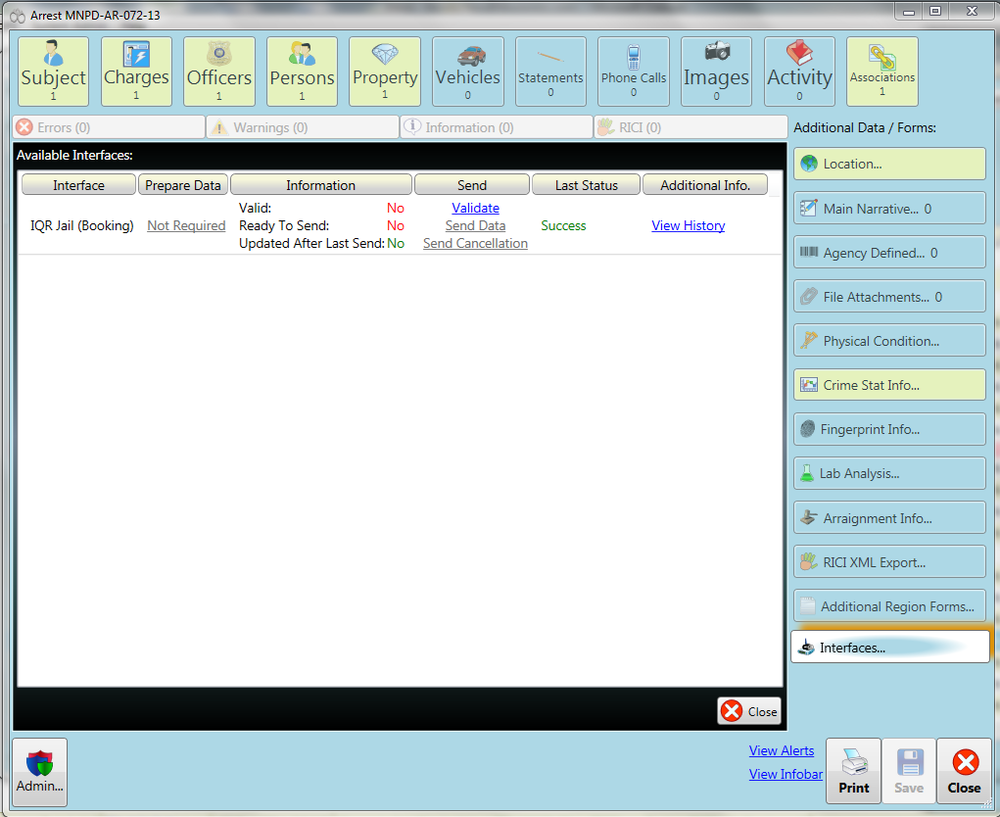
Task: Open the Vehicles section
Action: tap(467, 71)
